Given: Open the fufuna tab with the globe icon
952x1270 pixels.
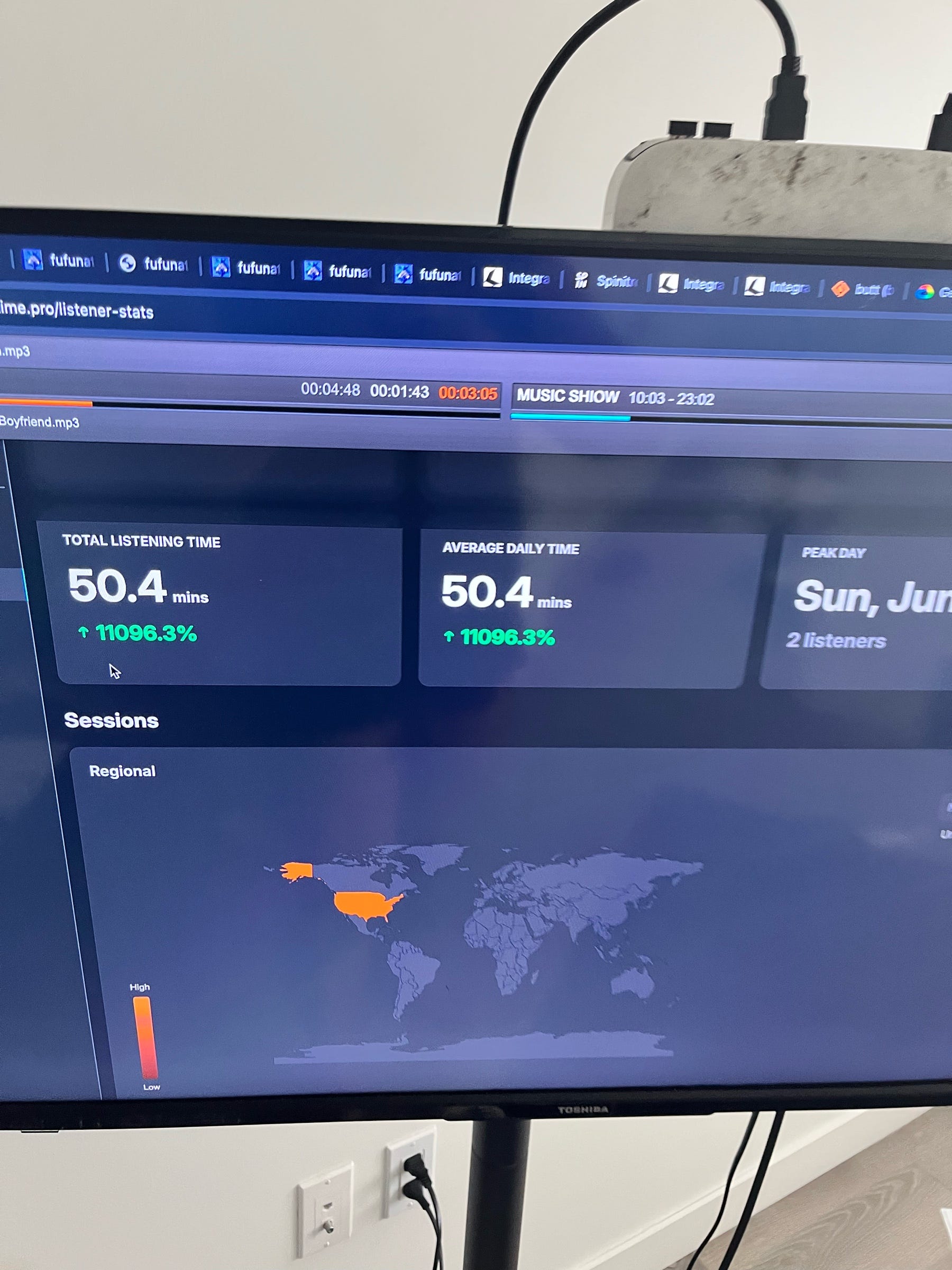Looking at the screenshot, I should [x=153, y=264].
